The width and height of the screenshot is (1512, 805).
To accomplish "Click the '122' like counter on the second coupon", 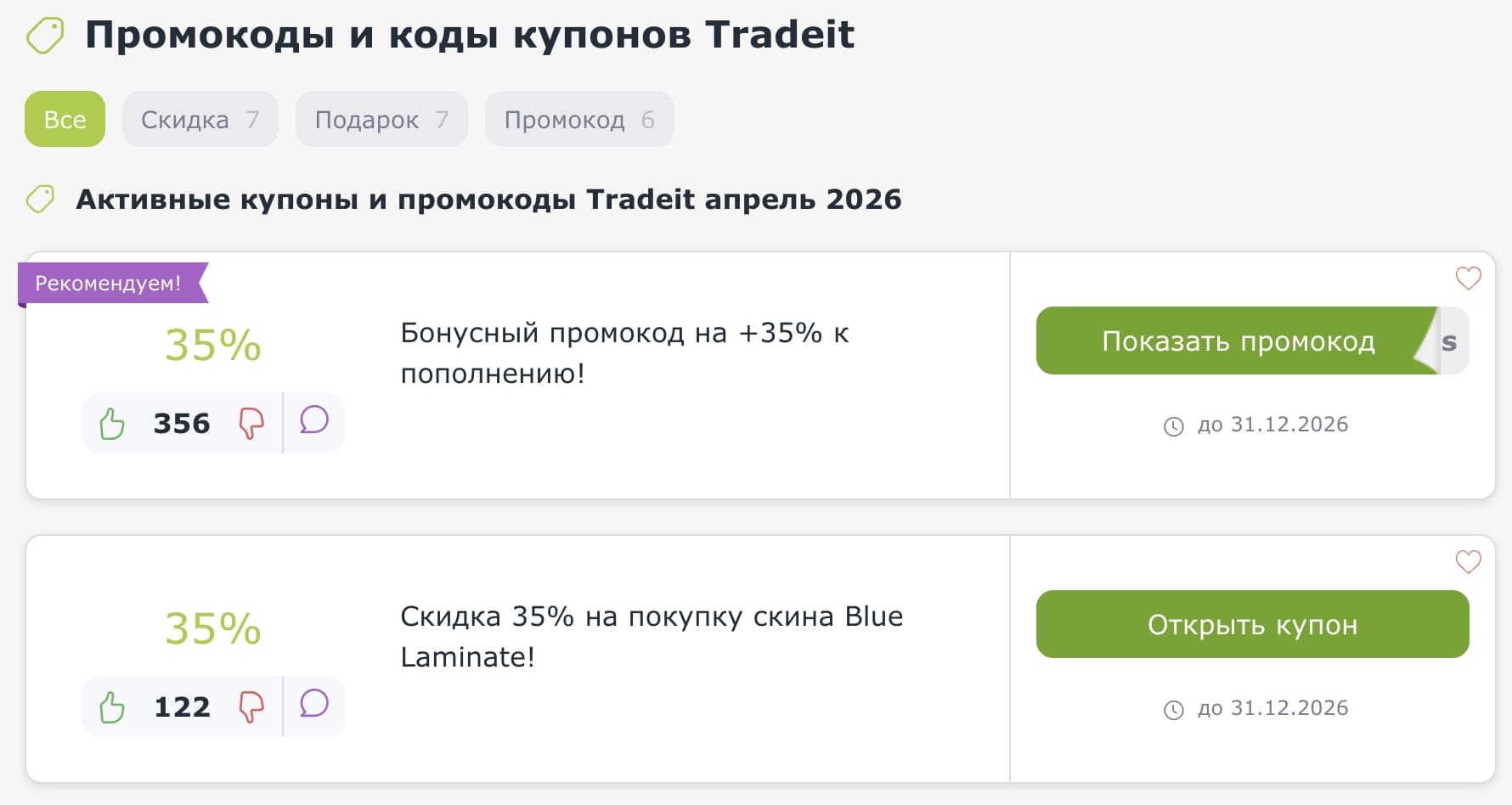I will (x=181, y=706).
